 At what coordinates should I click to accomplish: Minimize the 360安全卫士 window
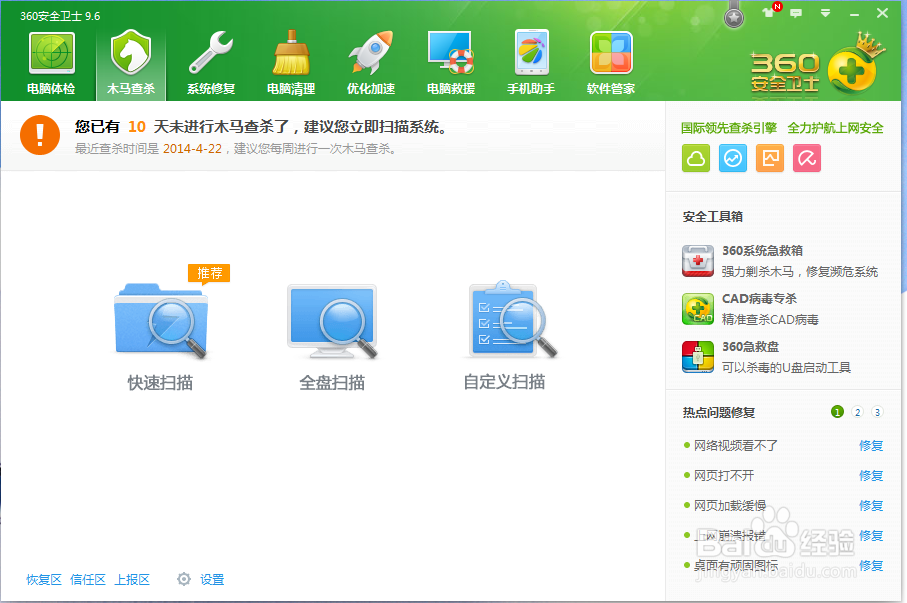tap(854, 13)
